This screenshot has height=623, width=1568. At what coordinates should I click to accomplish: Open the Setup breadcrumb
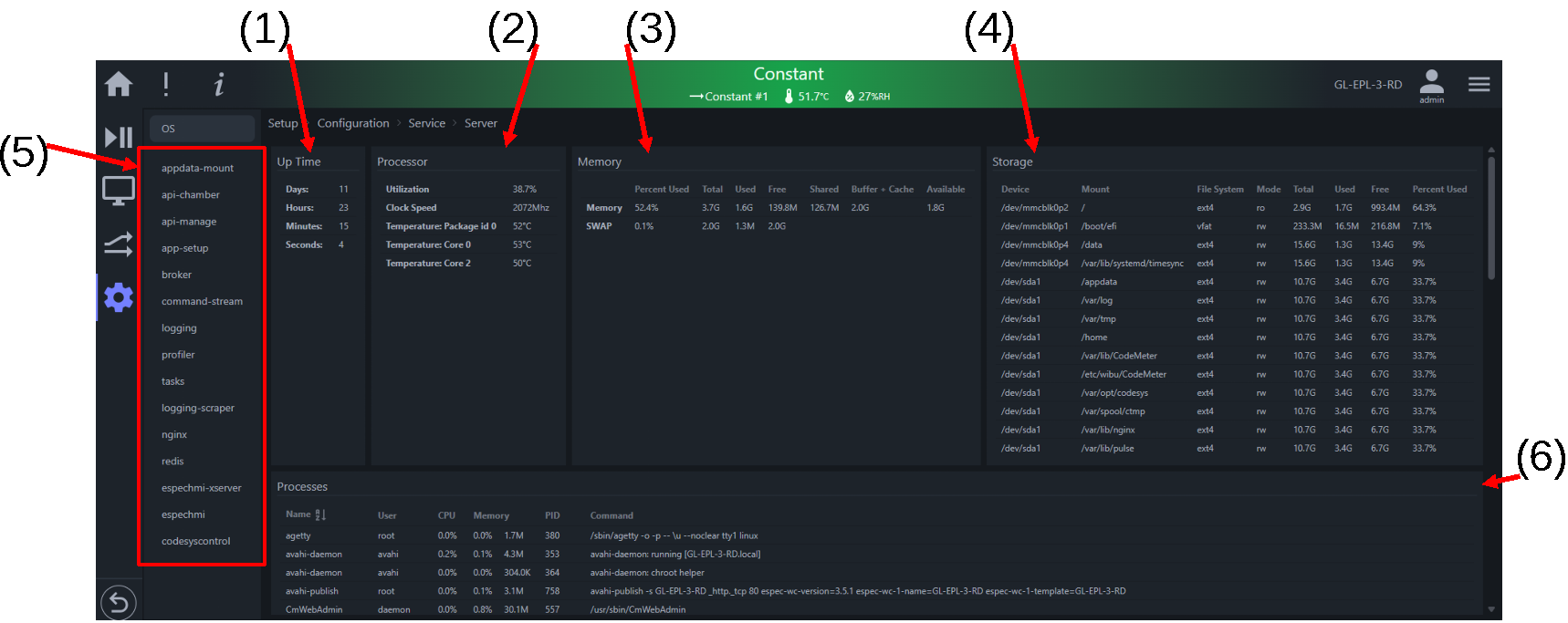283,123
